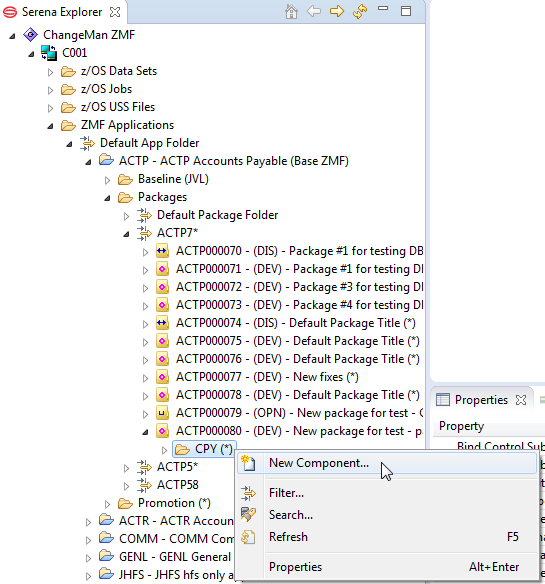Click the Packages folder icon
Screen dimensions: 545x584
tap(125, 197)
